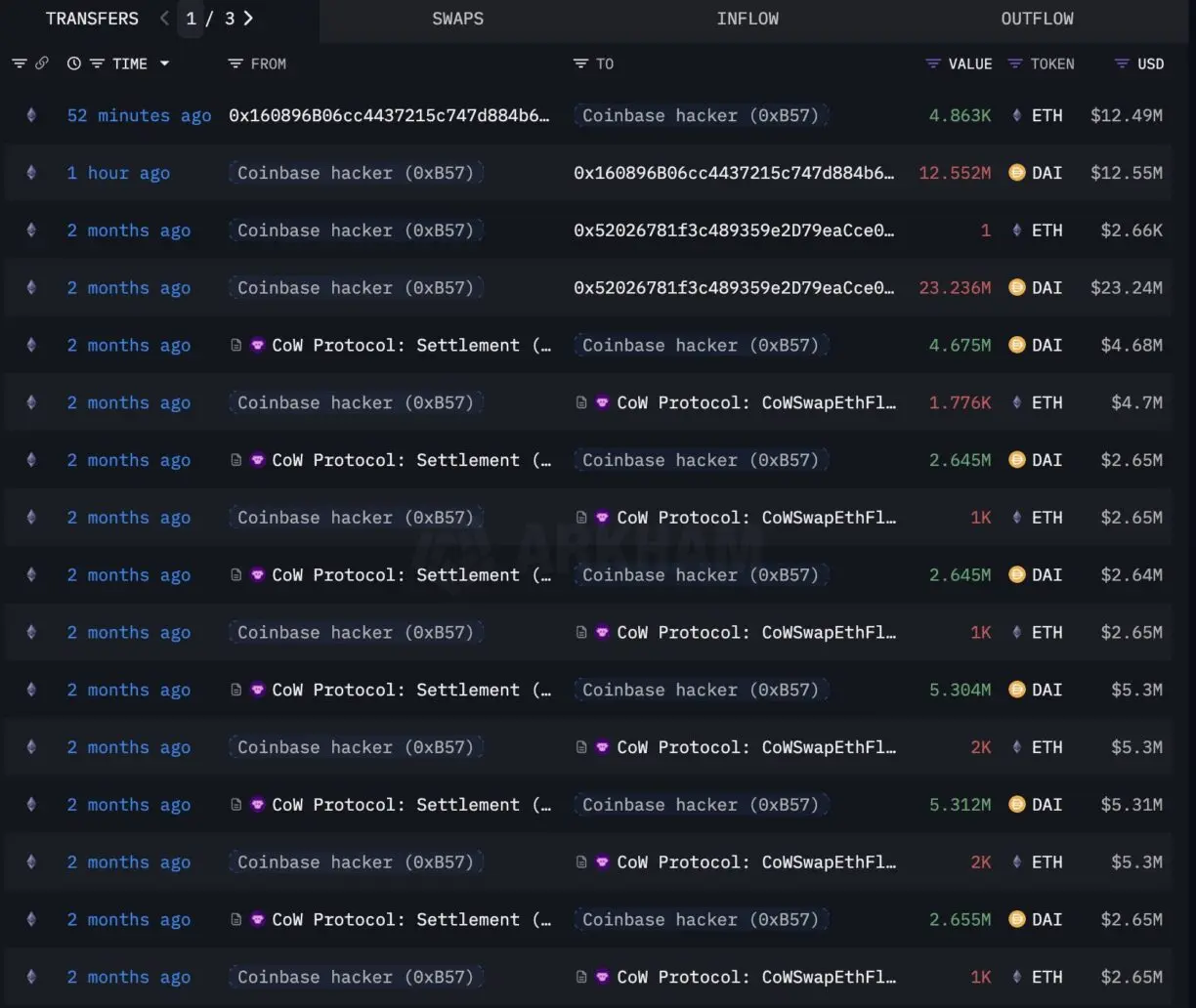Click the contract document icon beside CoW Protocol

click(x=235, y=345)
